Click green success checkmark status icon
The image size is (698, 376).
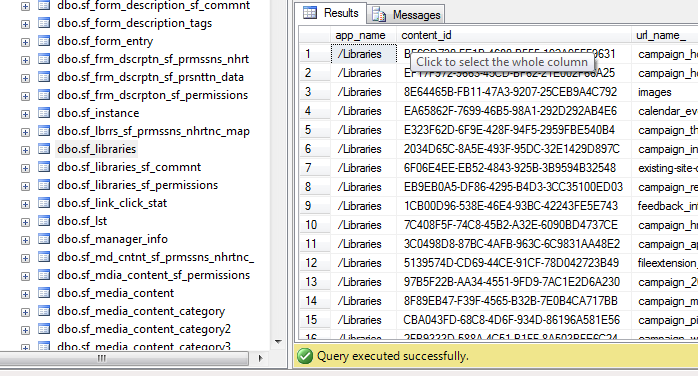click(x=305, y=356)
